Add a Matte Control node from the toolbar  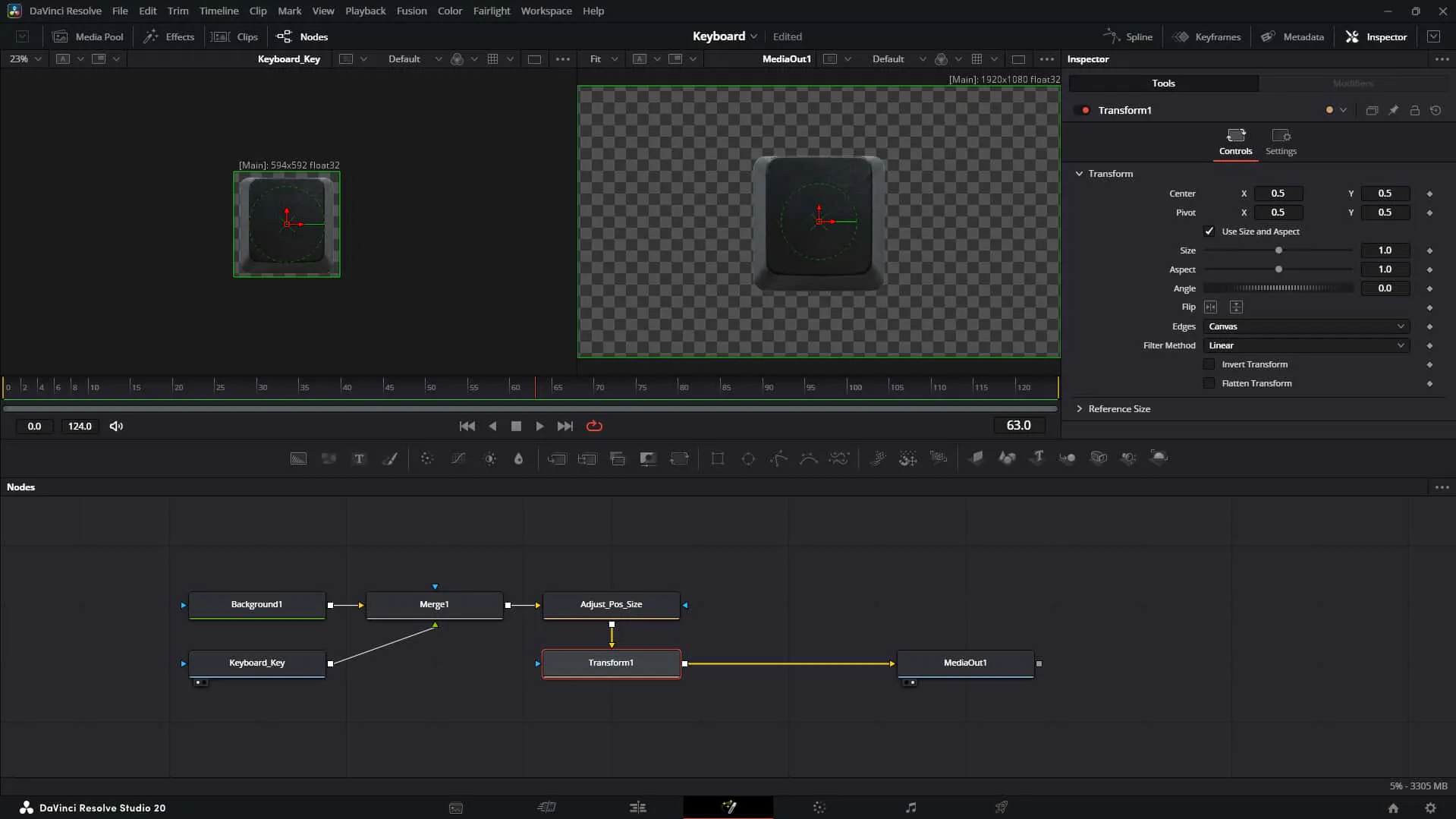(647, 458)
